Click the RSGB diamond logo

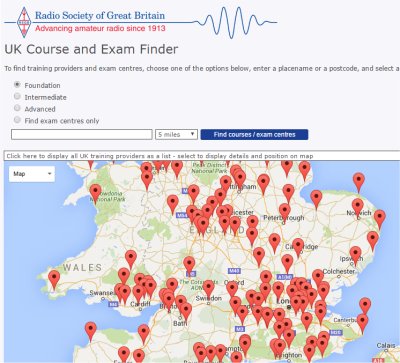24,22
